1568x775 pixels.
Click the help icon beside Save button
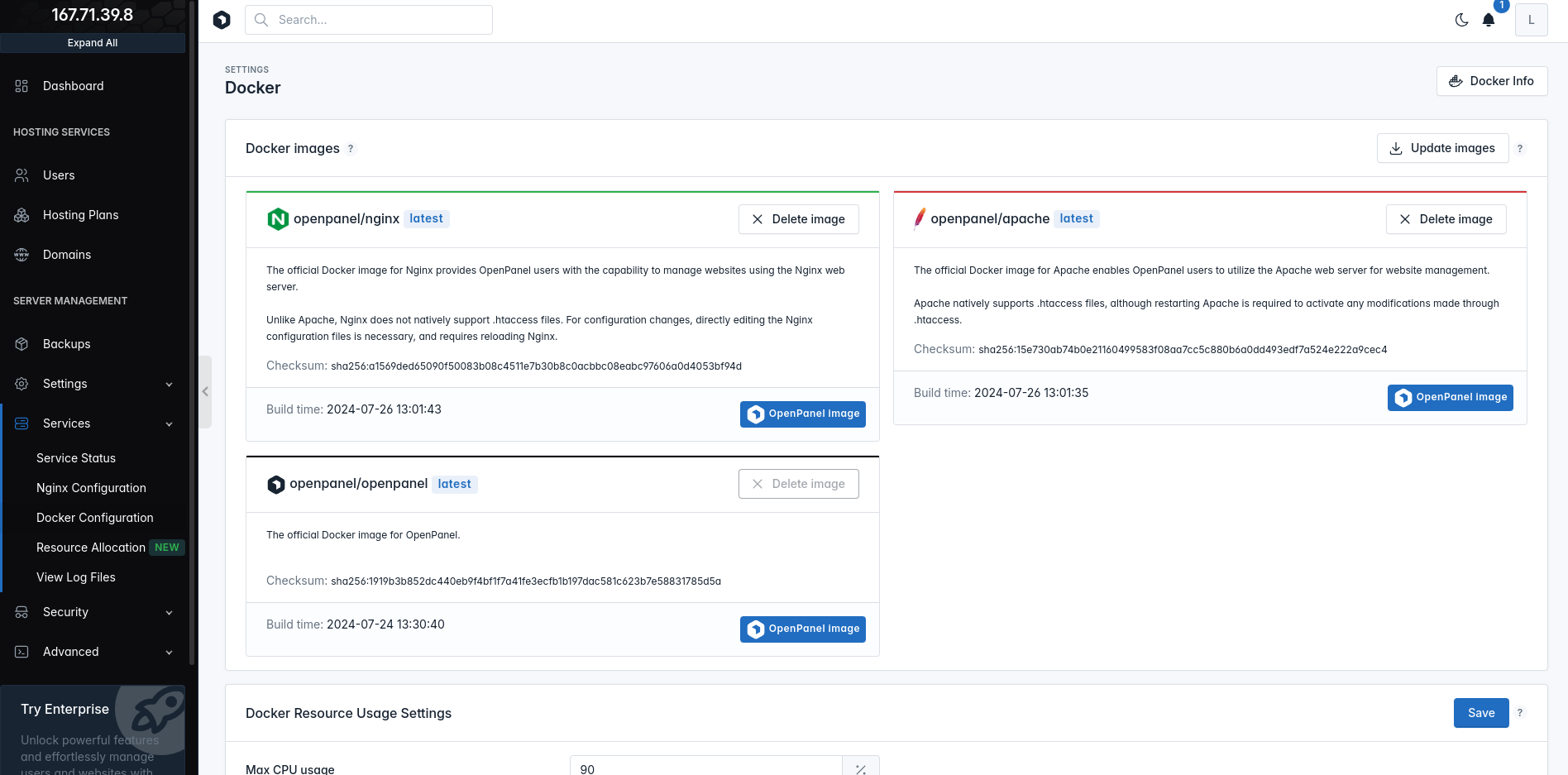(1520, 713)
